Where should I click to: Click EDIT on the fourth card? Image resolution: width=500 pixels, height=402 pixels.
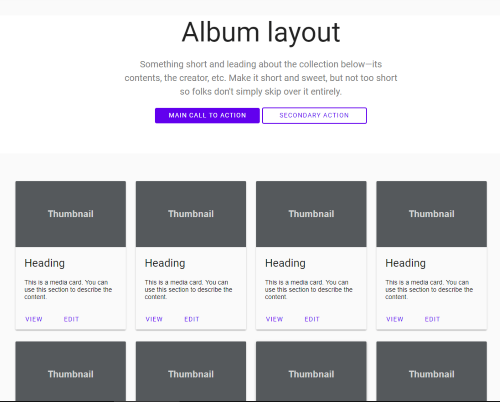pos(432,319)
